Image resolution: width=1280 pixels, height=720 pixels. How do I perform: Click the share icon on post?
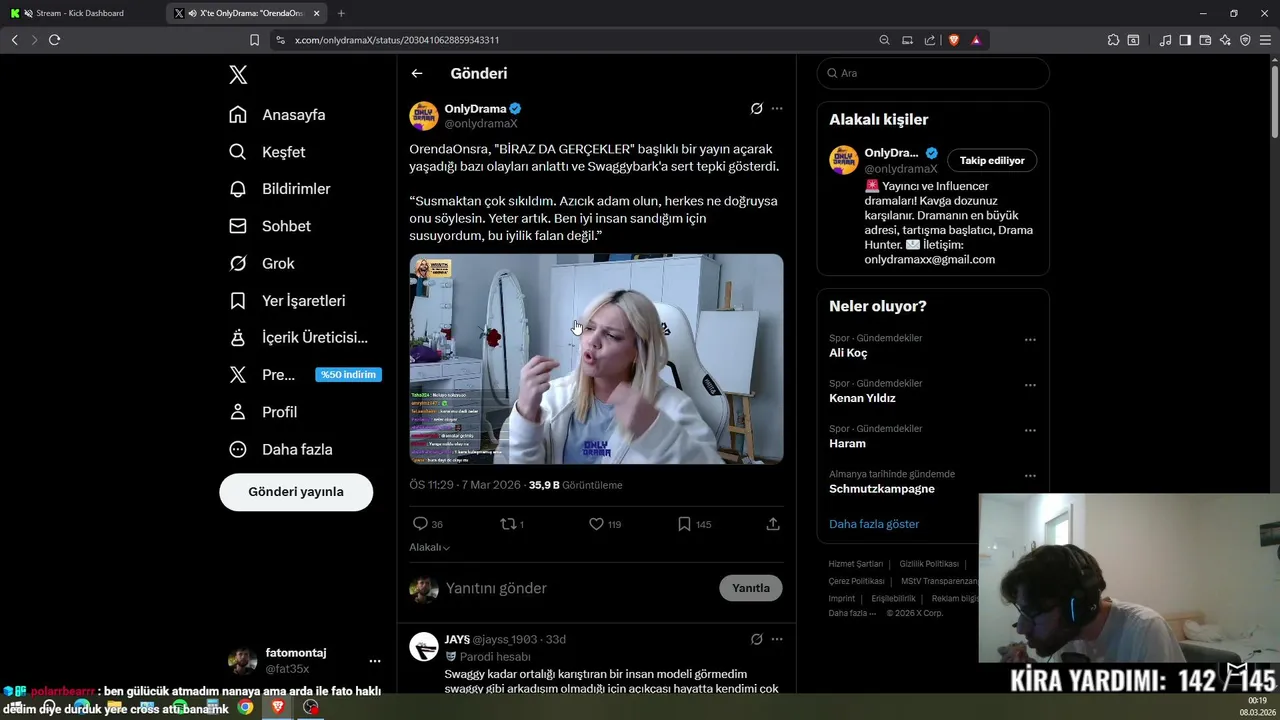[773, 524]
